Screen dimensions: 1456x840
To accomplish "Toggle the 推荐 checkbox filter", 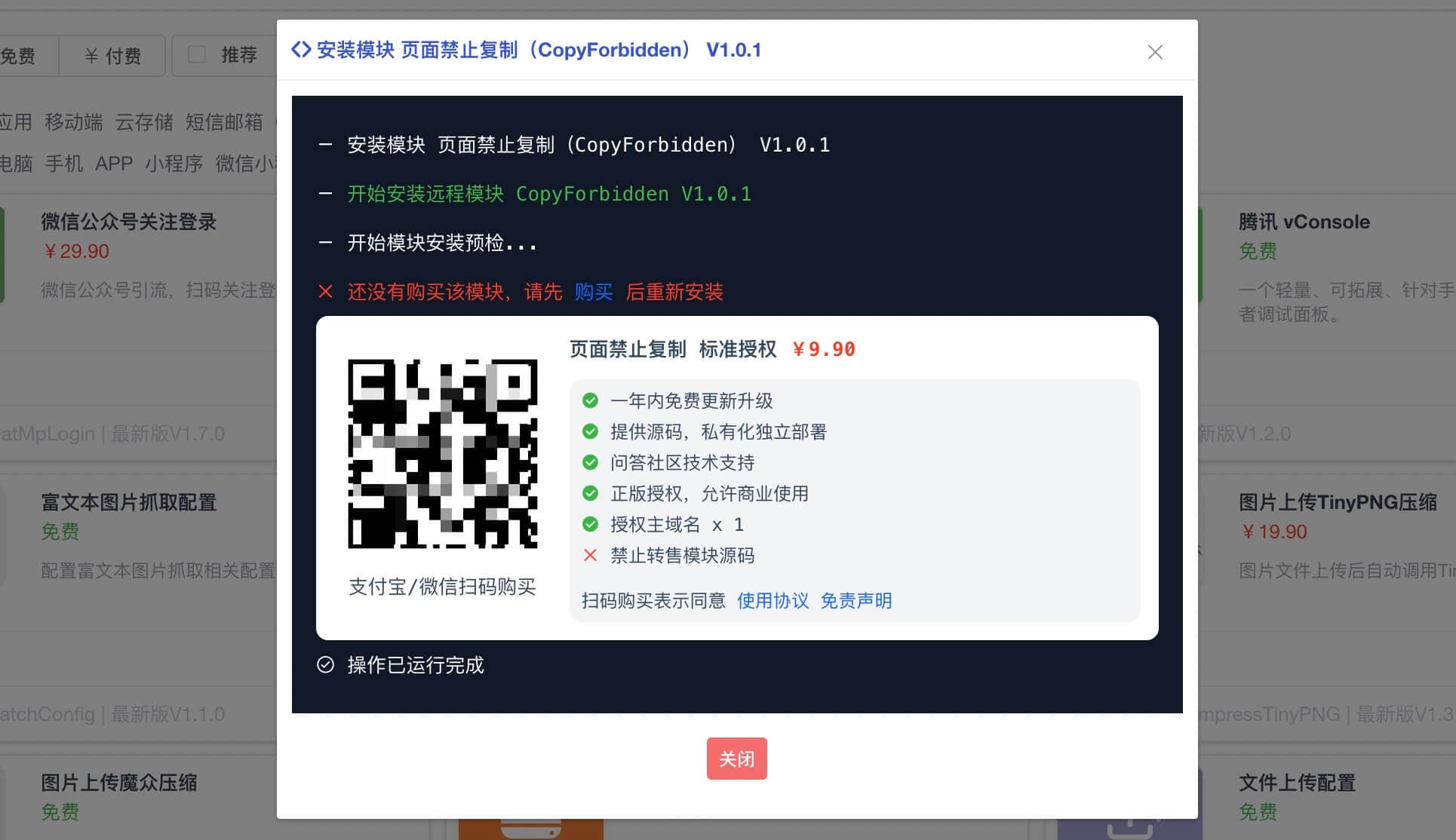I will click(197, 55).
